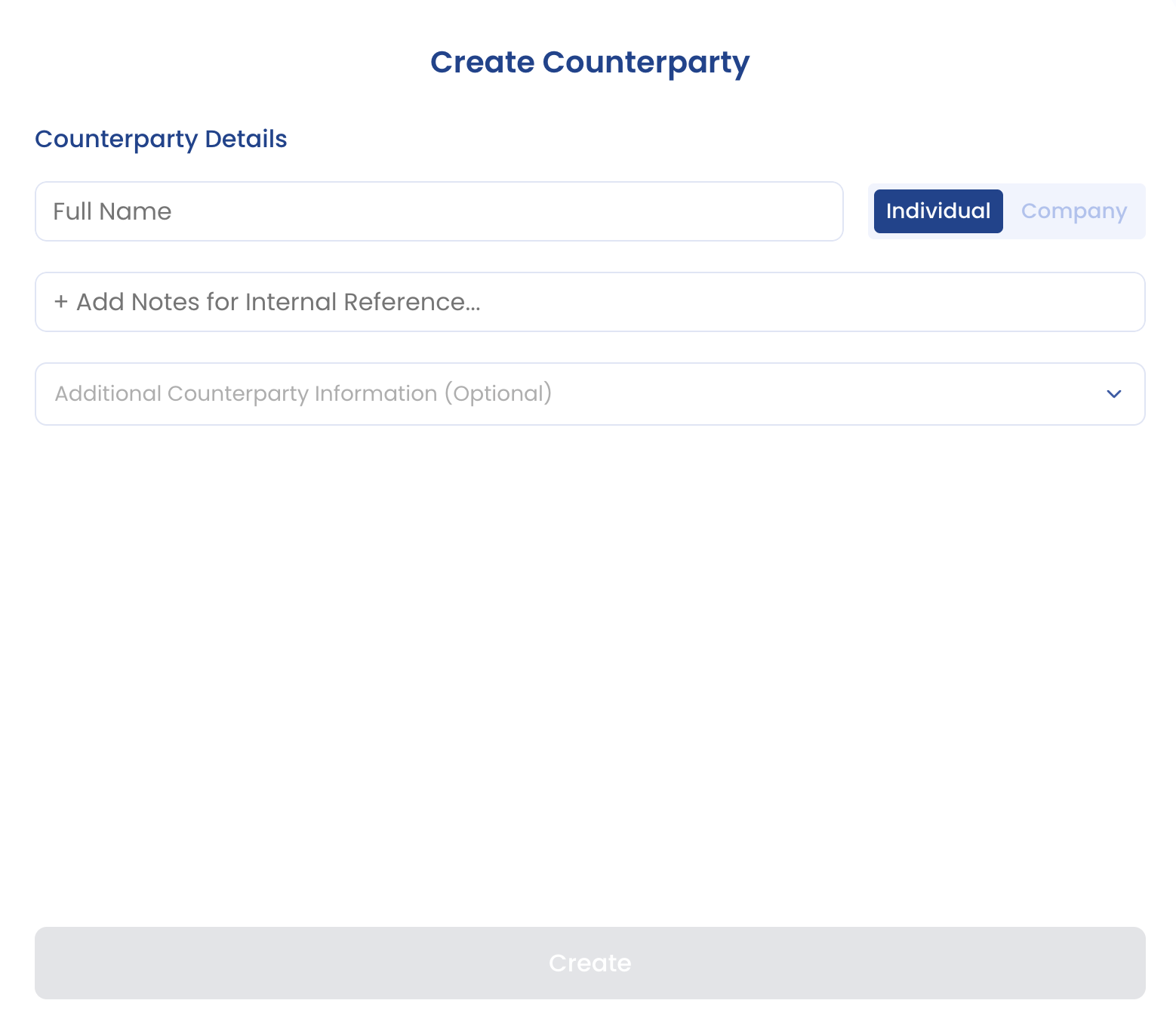
Task: Switch counterparty type to Company
Action: pos(1073,211)
